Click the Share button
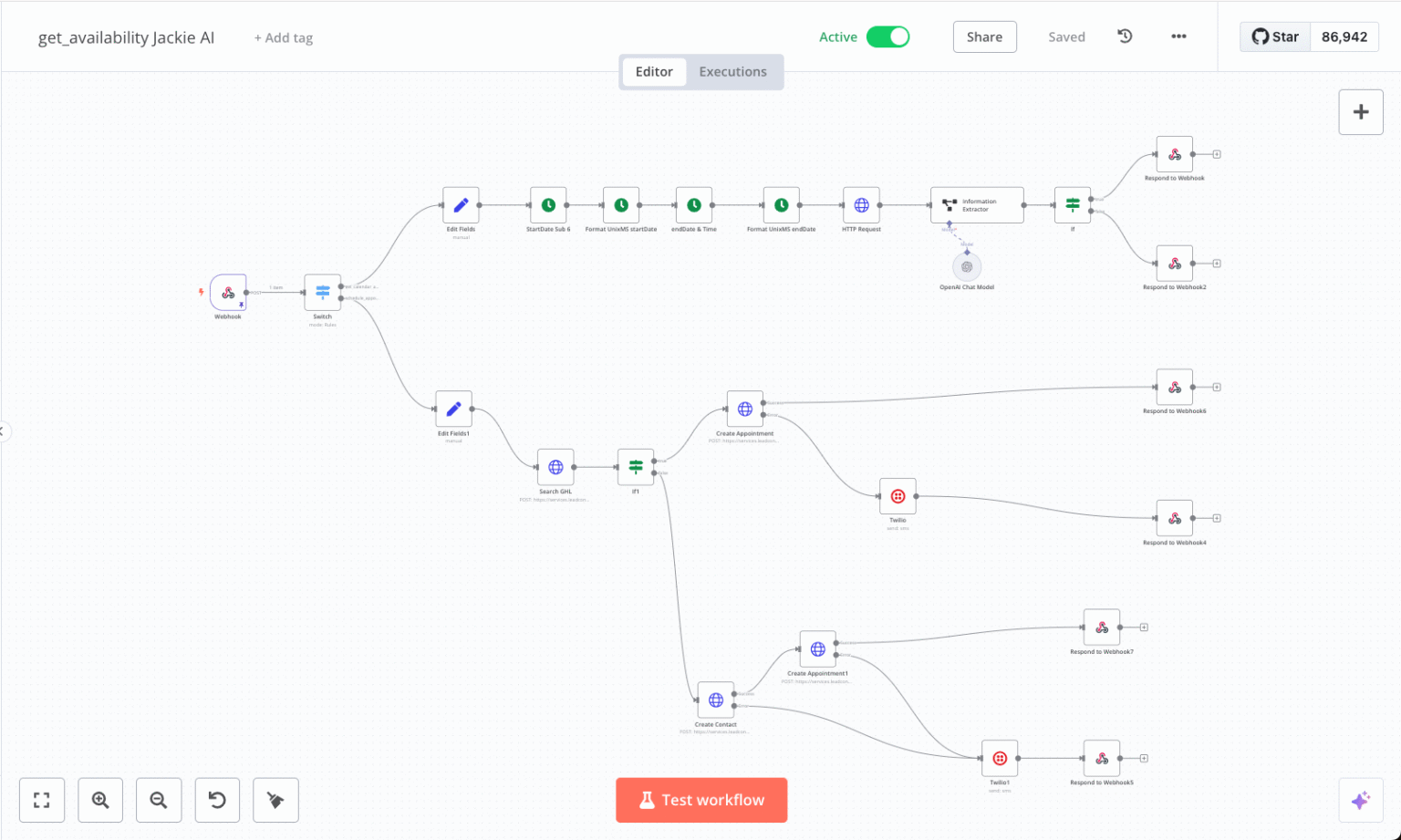 pos(984,36)
